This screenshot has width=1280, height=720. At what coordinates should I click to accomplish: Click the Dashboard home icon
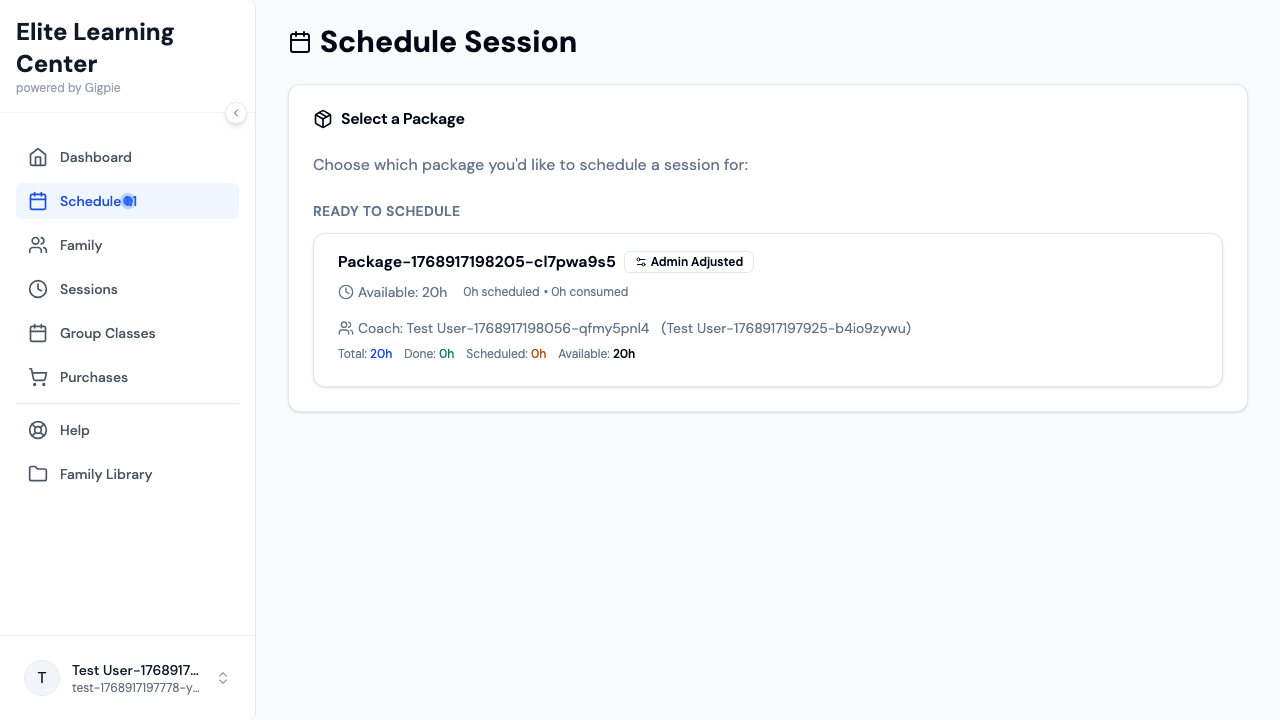[x=38, y=157]
